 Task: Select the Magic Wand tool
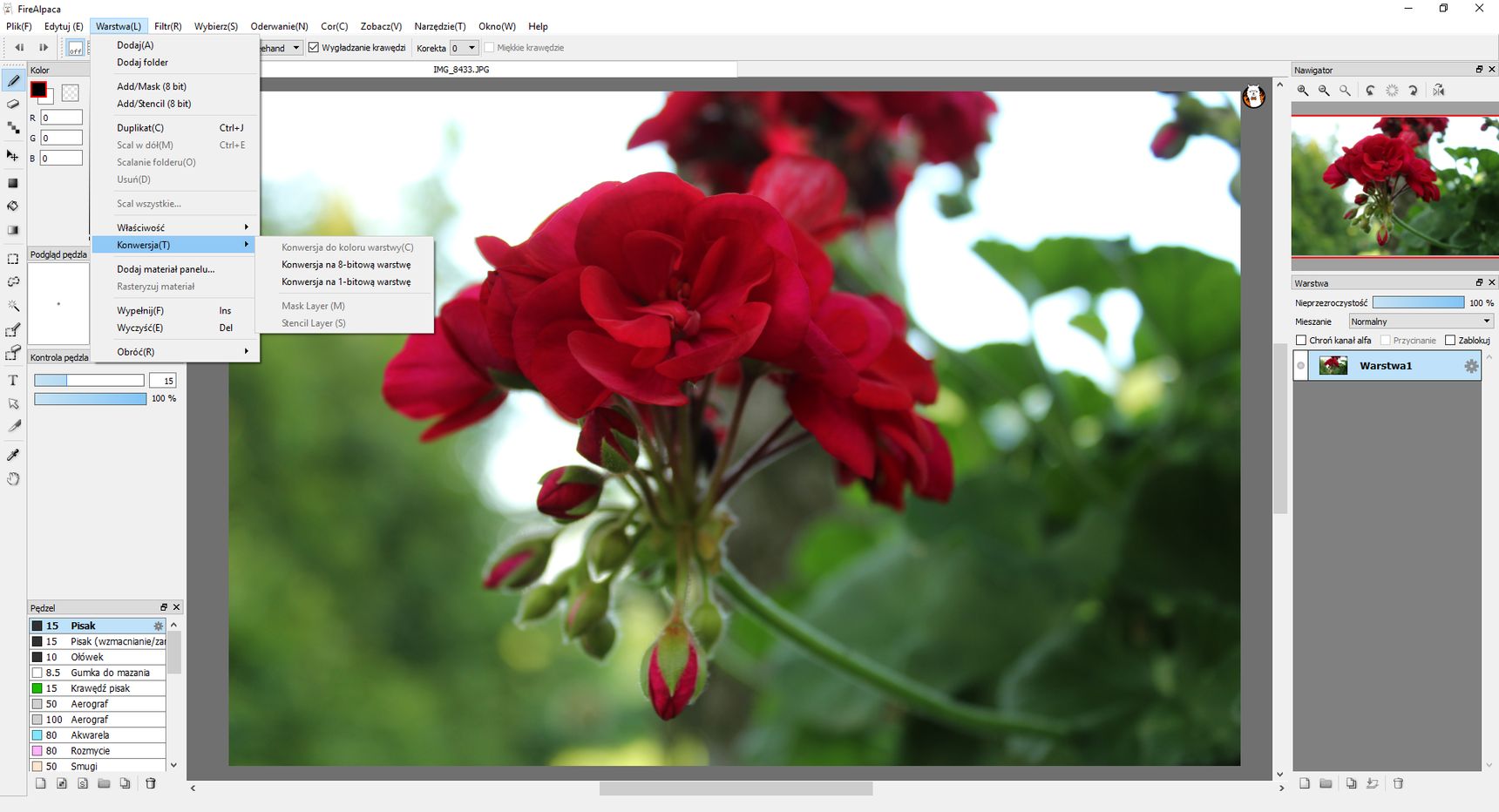tap(13, 306)
